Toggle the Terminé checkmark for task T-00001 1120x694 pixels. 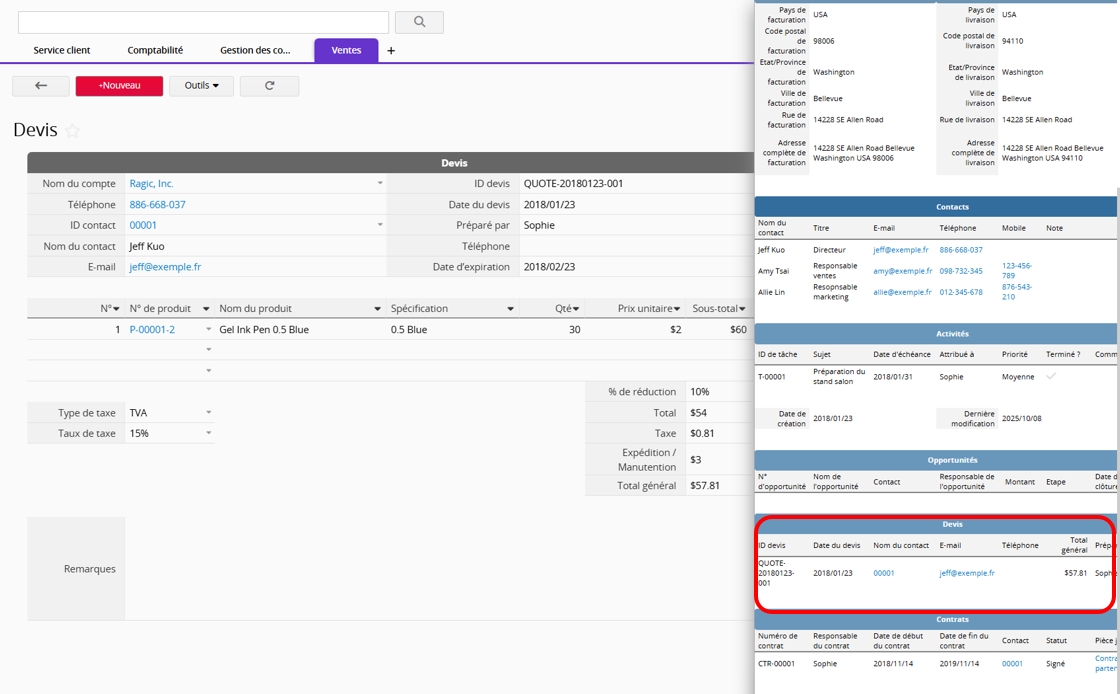(1050, 377)
